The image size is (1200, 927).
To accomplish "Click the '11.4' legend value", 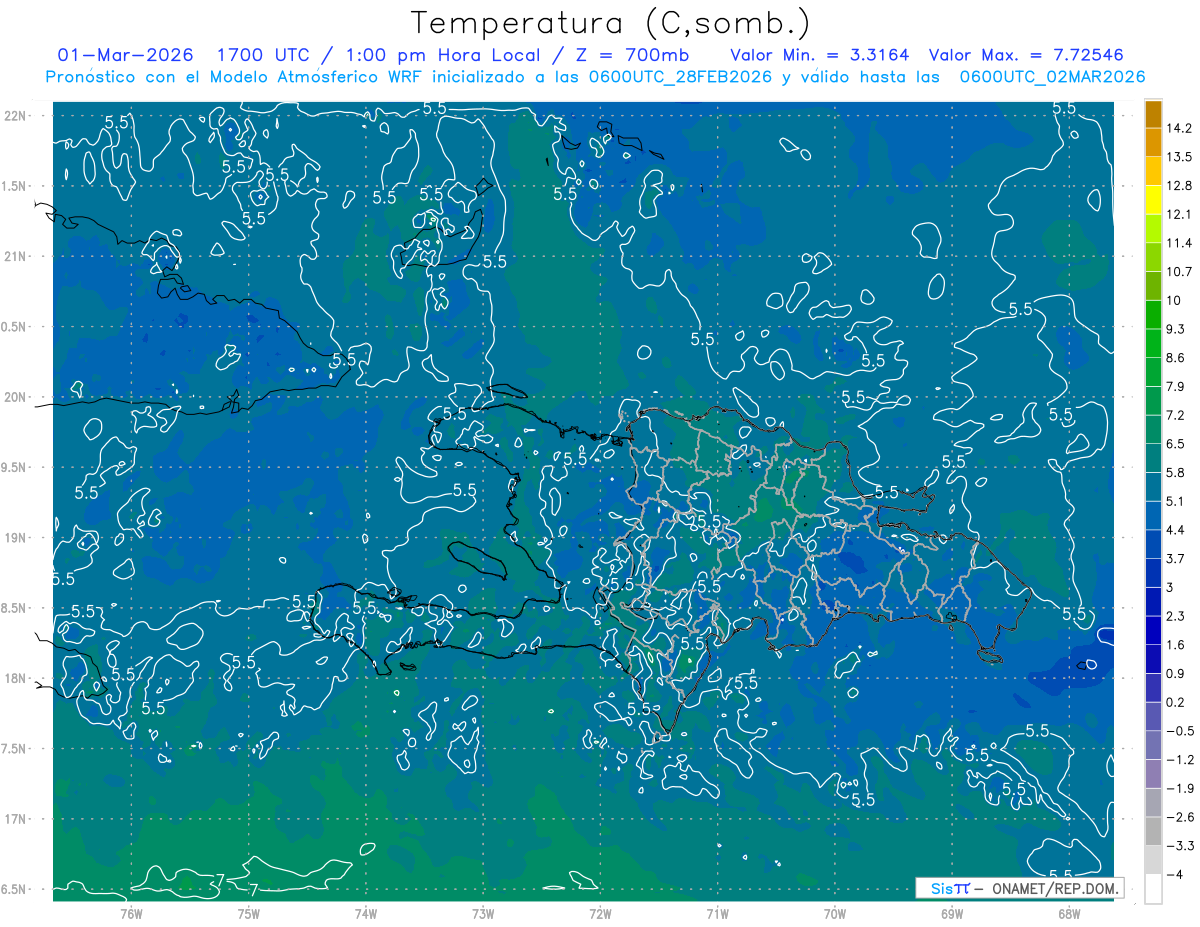I will point(1179,243).
